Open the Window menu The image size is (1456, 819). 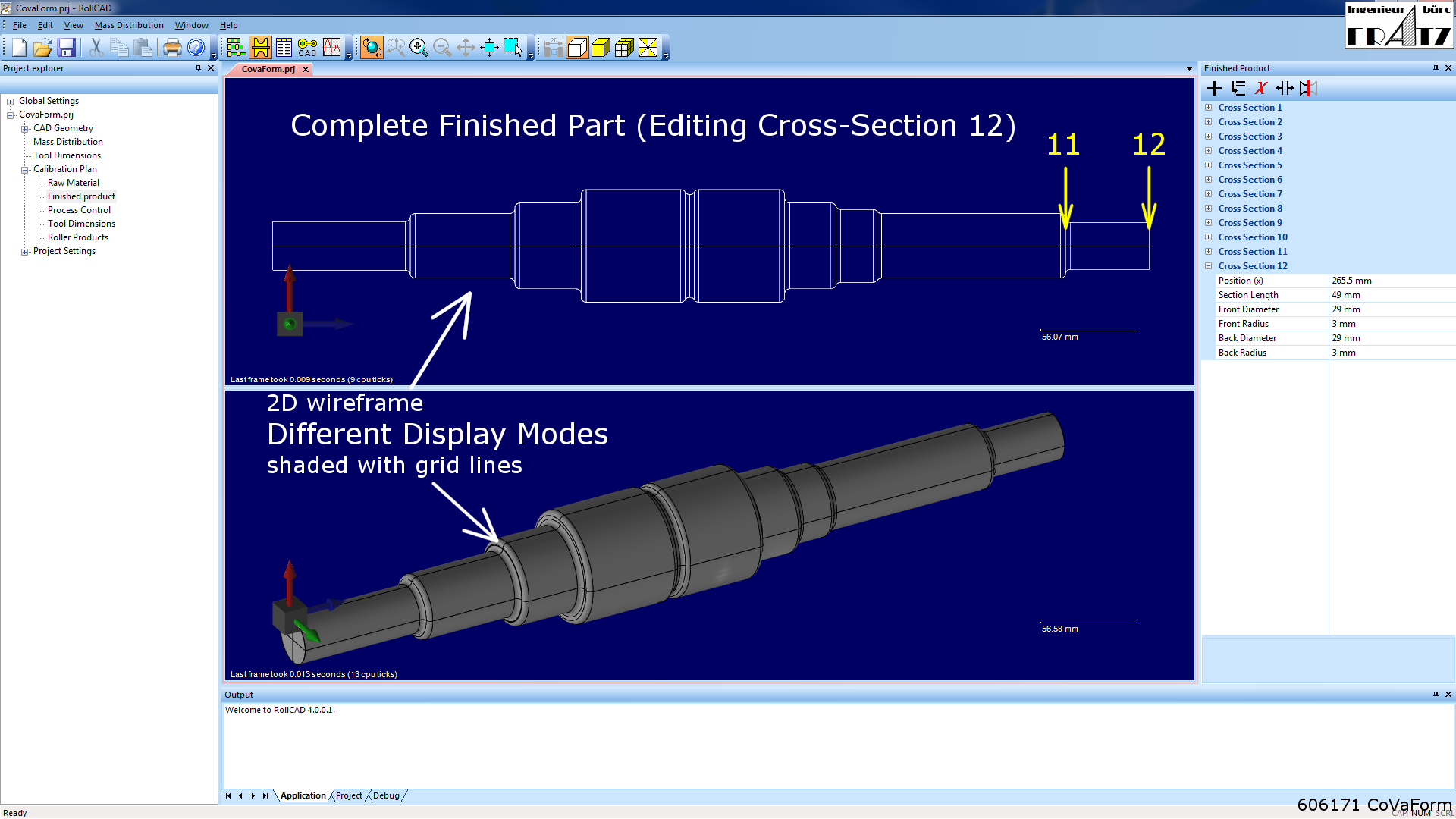pos(192,25)
